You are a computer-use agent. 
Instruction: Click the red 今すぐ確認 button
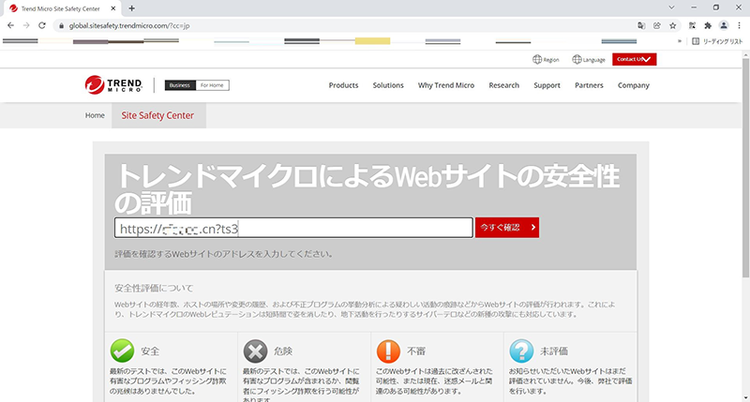[507, 228]
